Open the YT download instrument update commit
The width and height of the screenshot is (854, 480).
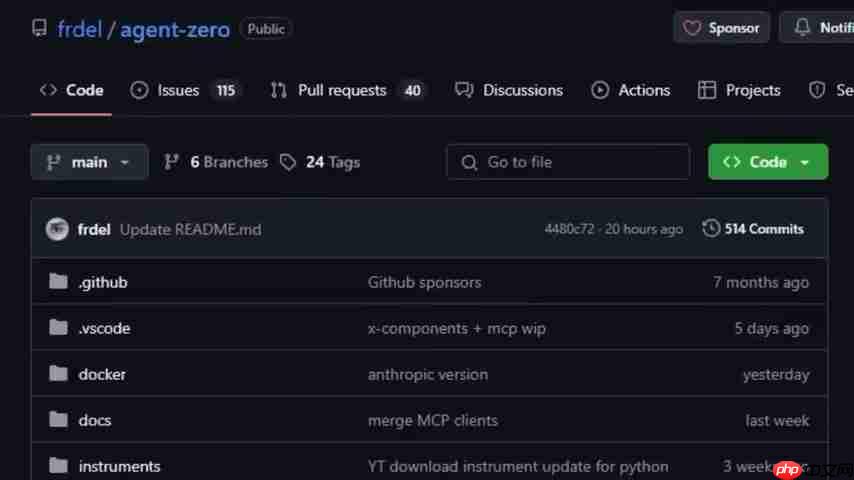[x=518, y=467]
